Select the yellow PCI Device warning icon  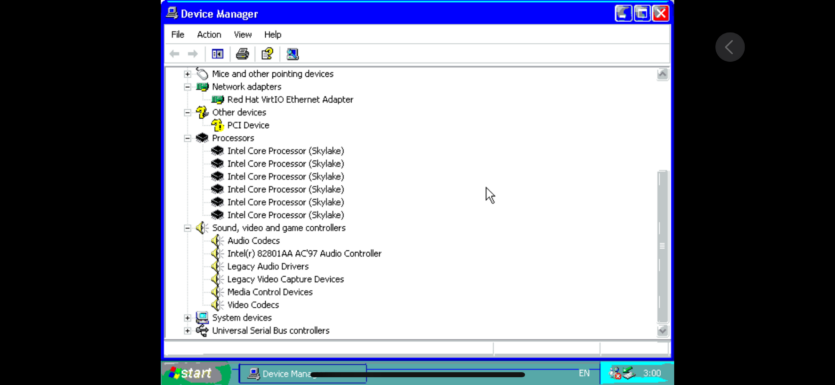(x=217, y=125)
